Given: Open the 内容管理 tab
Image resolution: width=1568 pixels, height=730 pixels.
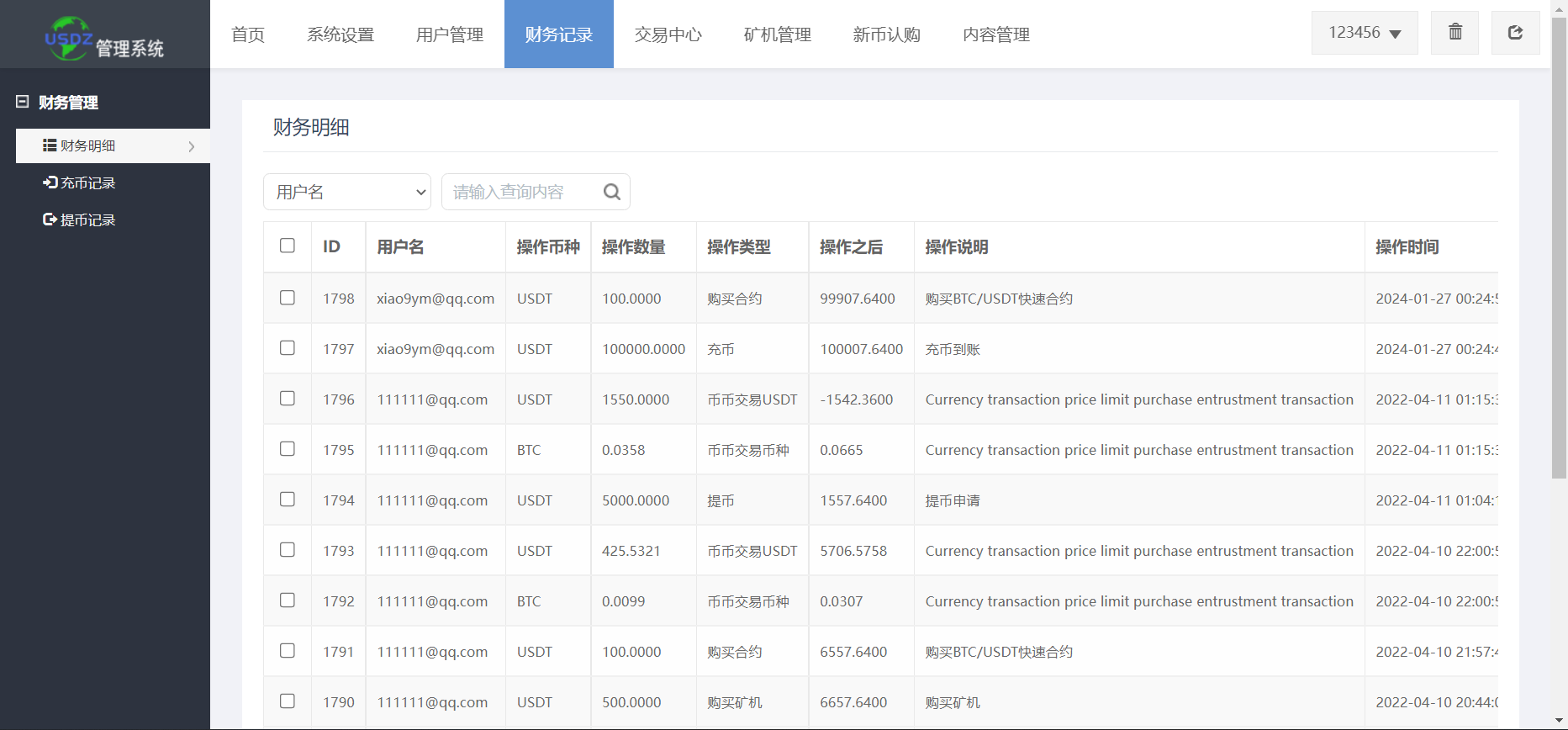Looking at the screenshot, I should click(996, 34).
